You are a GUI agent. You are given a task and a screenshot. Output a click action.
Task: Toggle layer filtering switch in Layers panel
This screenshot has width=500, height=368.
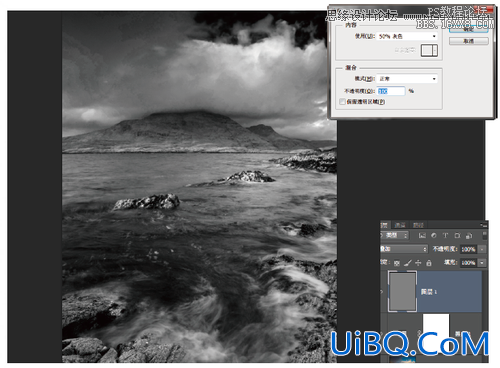coord(485,236)
